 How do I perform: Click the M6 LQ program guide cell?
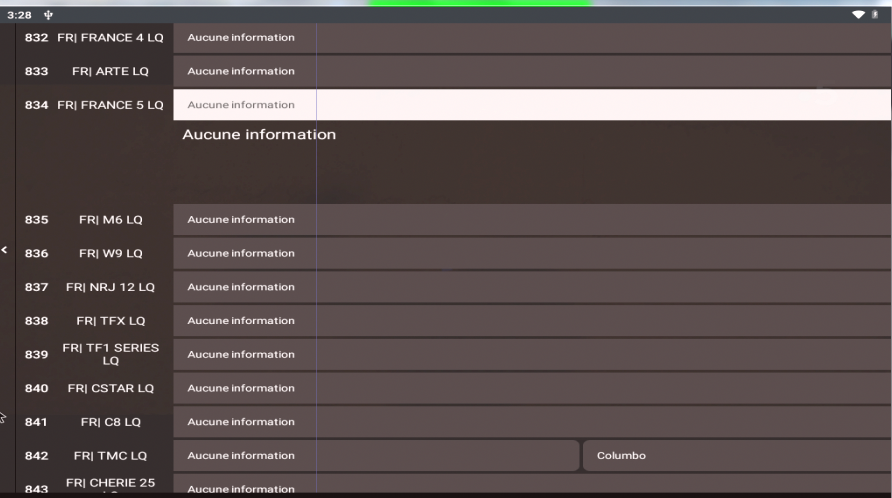[x=531, y=220]
